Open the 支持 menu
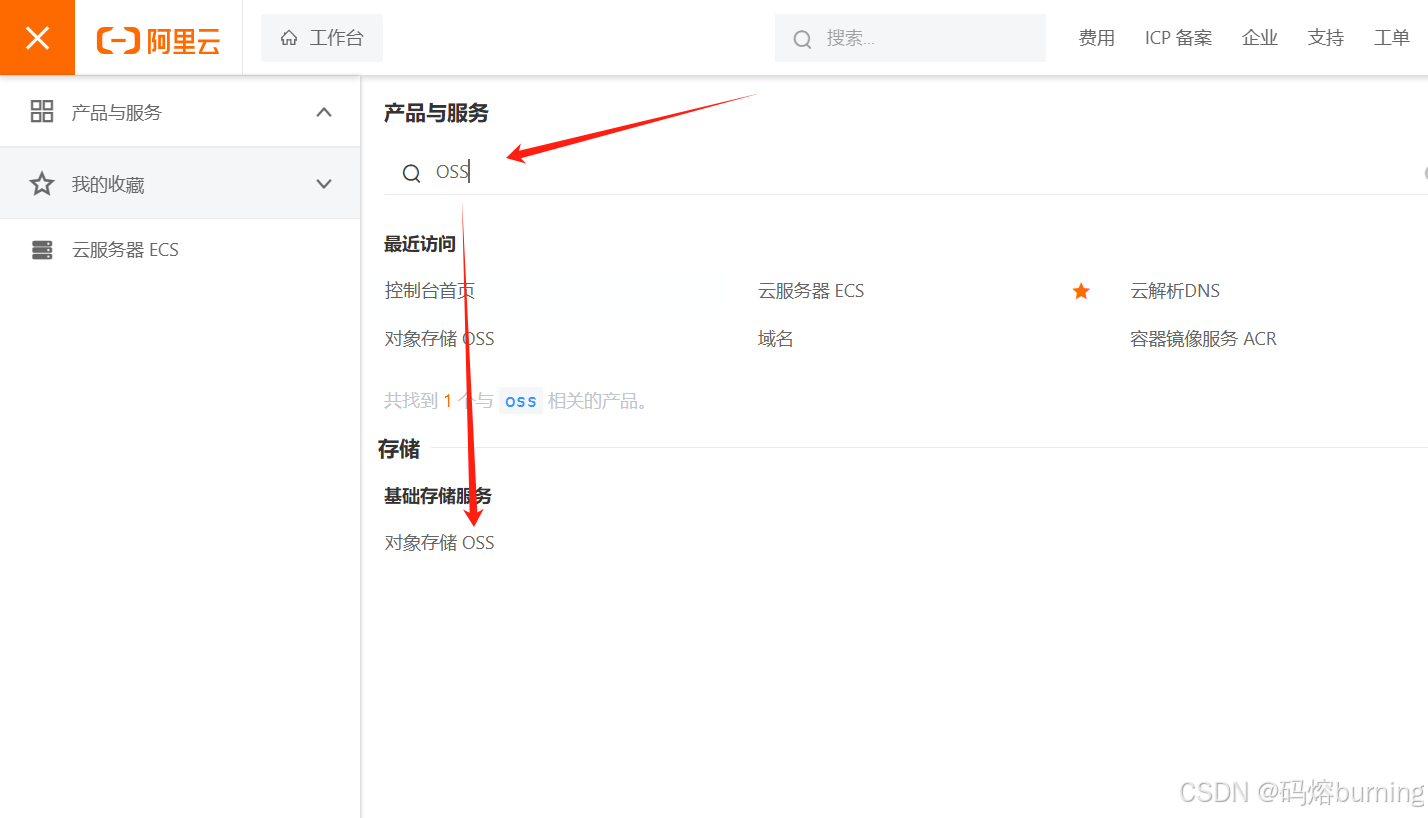1428x818 pixels. click(1326, 38)
